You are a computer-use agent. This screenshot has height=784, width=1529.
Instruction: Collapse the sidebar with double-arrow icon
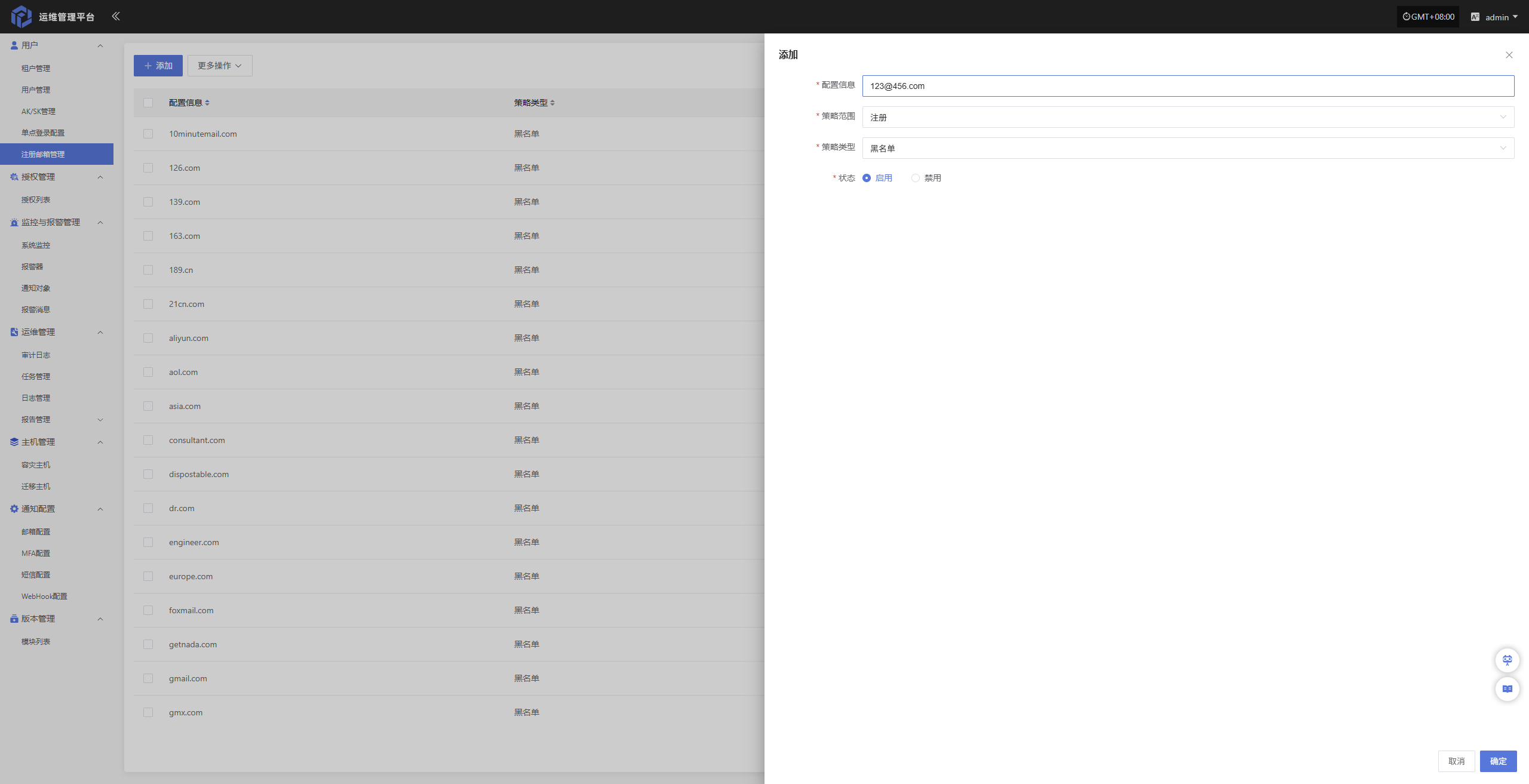point(116,16)
